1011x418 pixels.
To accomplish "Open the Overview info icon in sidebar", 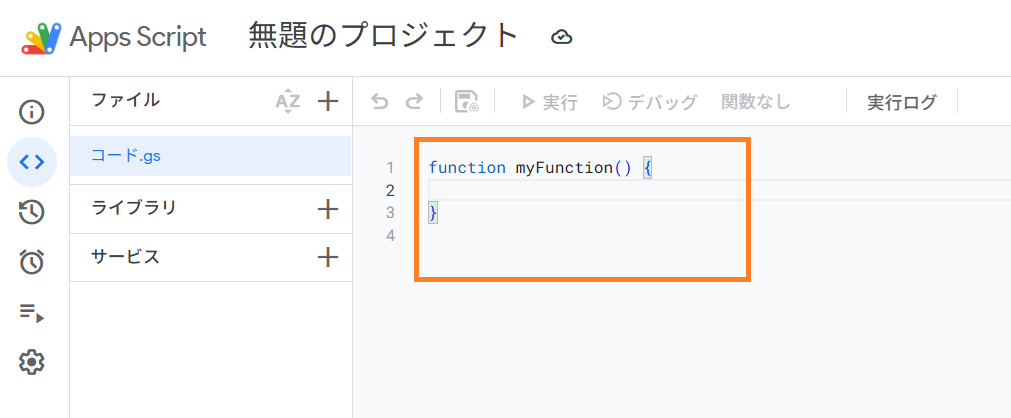I will point(32,112).
